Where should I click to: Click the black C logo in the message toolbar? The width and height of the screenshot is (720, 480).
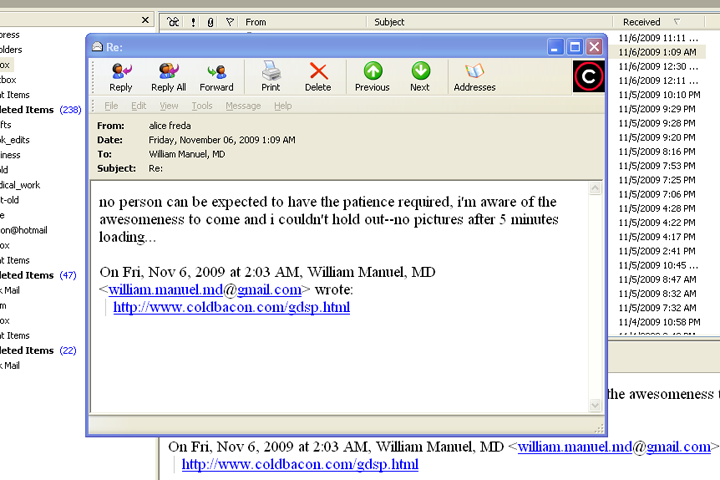589,76
